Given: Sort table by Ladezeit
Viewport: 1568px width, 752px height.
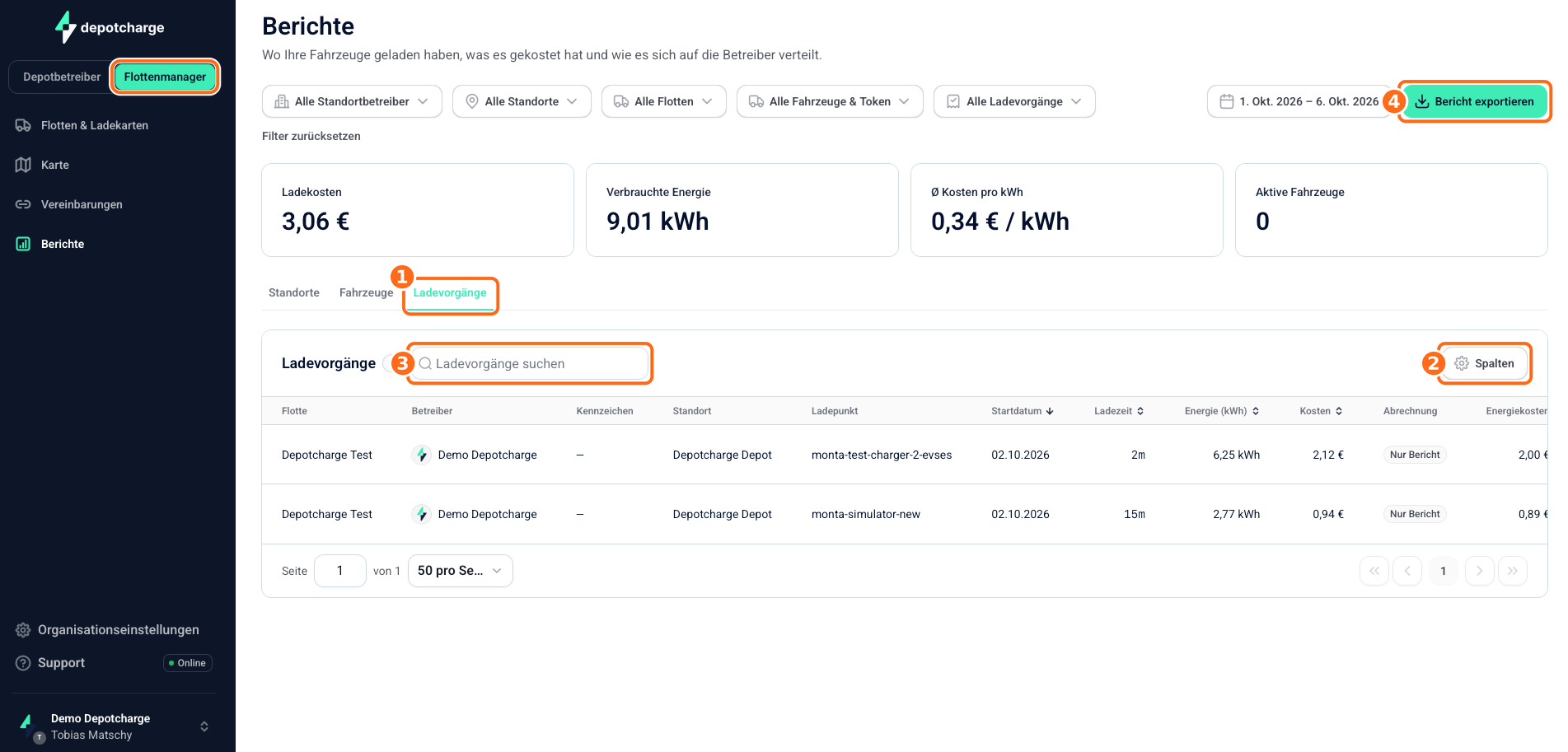Looking at the screenshot, I should coord(1118,411).
